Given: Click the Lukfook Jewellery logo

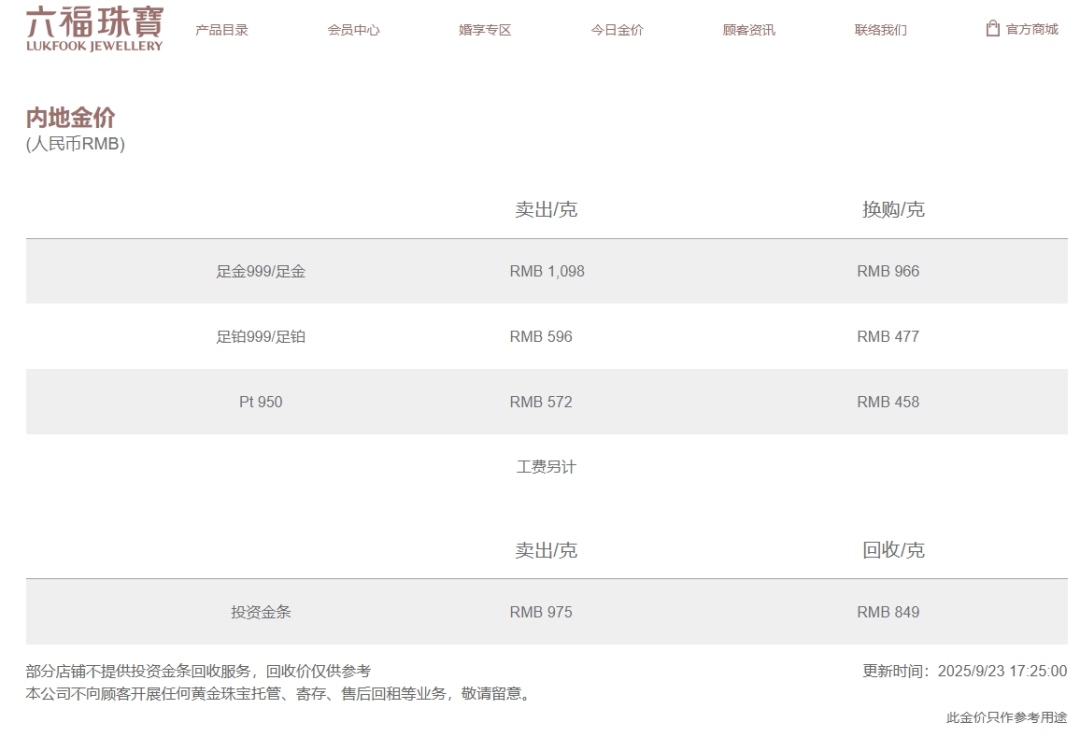Looking at the screenshot, I should pyautogui.click(x=94, y=29).
